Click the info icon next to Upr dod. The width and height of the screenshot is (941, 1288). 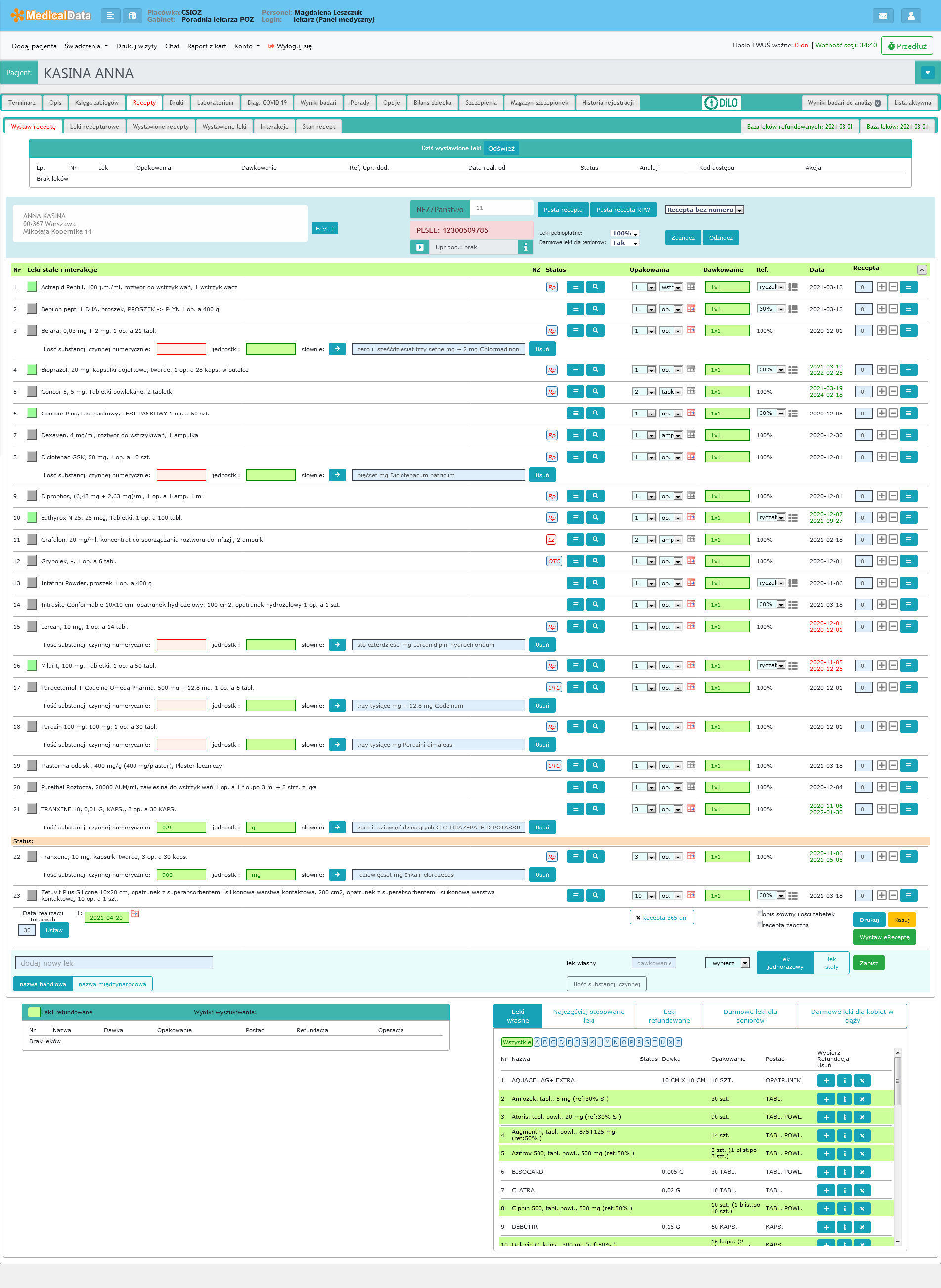coord(525,247)
